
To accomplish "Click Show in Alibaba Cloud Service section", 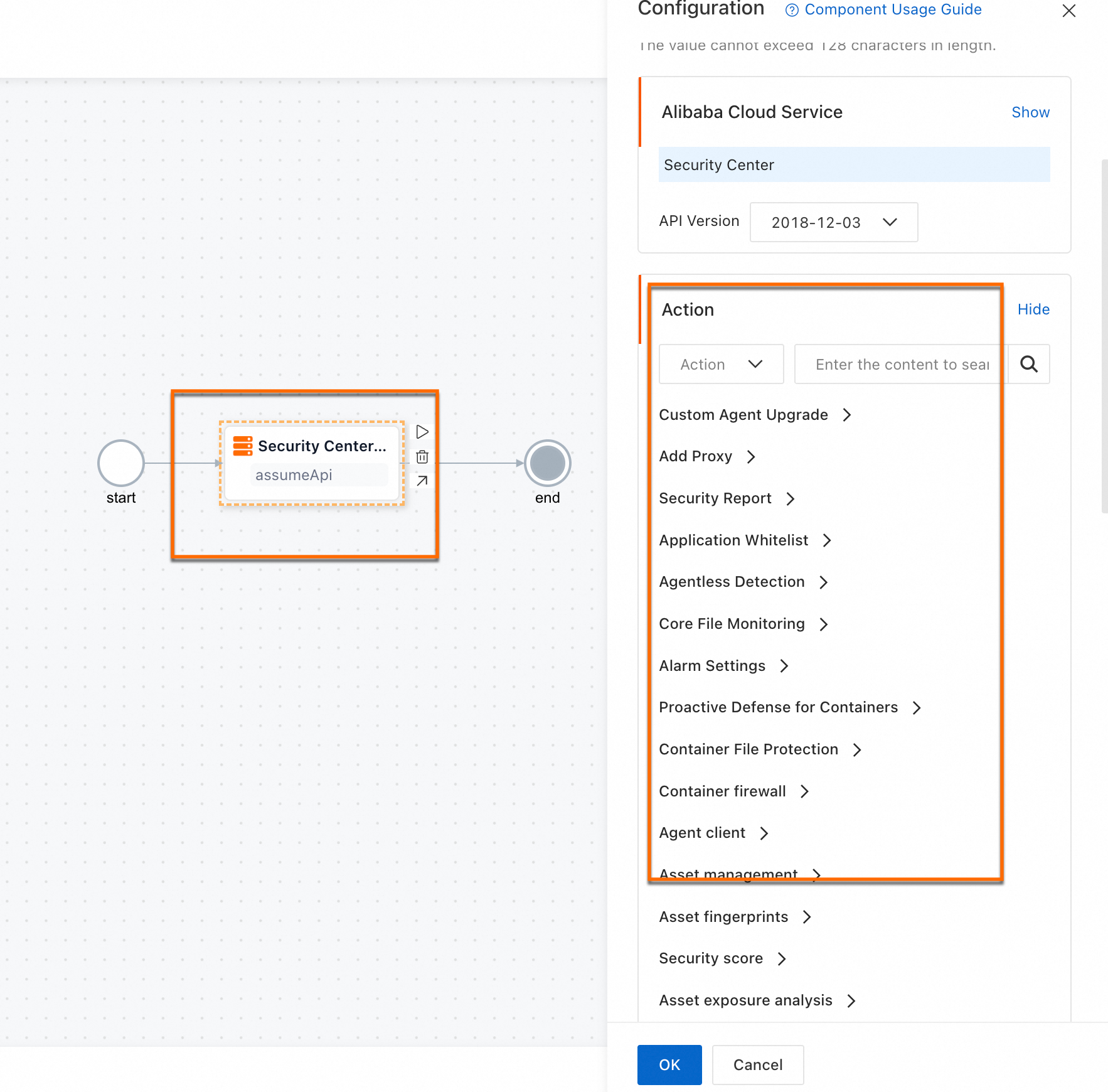I will 1031,112.
